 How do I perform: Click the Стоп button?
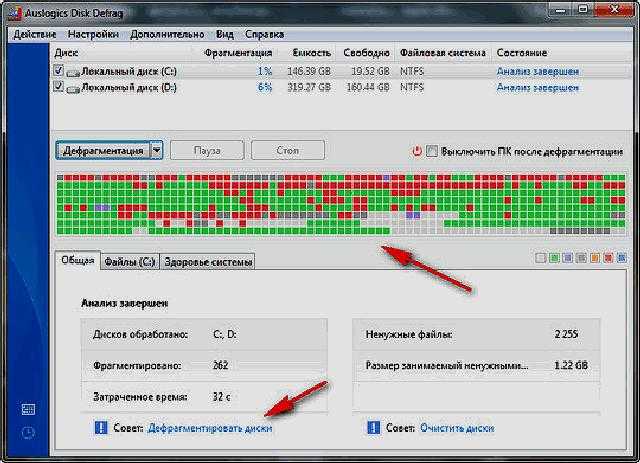288,151
